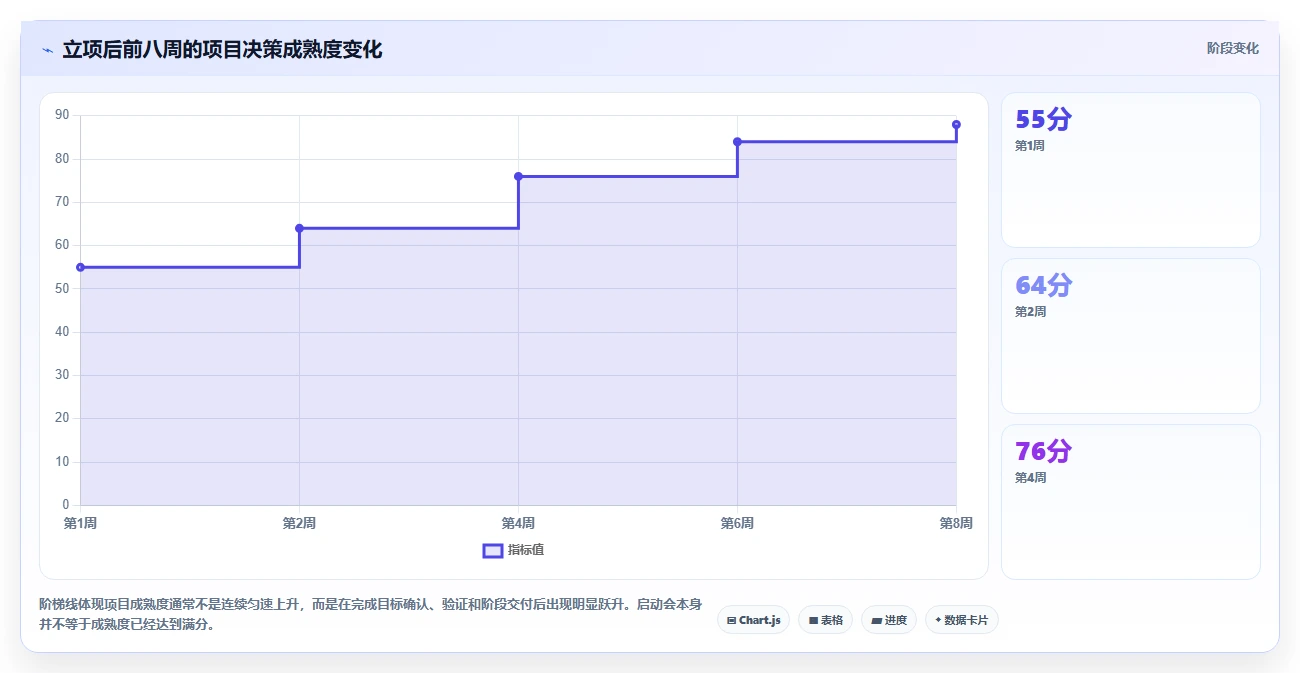Click the 指标值 legend color box
The width and height of the screenshot is (1300, 673).
(x=492, y=550)
